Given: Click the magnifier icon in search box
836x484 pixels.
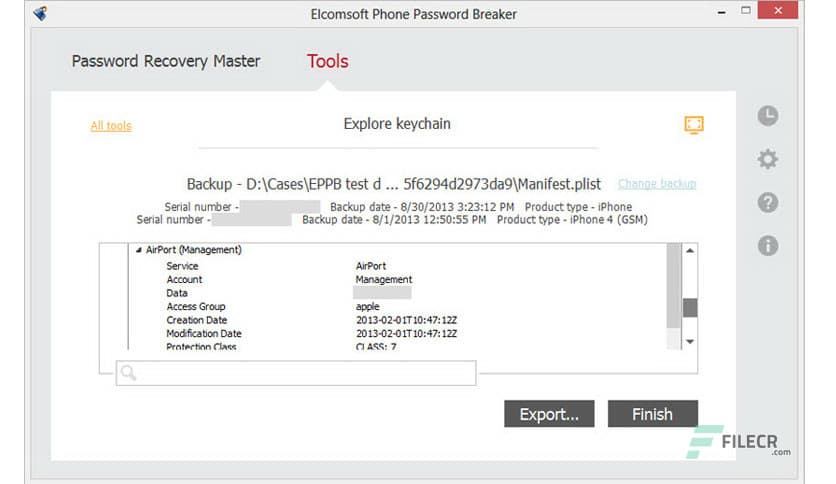Looking at the screenshot, I should (x=128, y=373).
